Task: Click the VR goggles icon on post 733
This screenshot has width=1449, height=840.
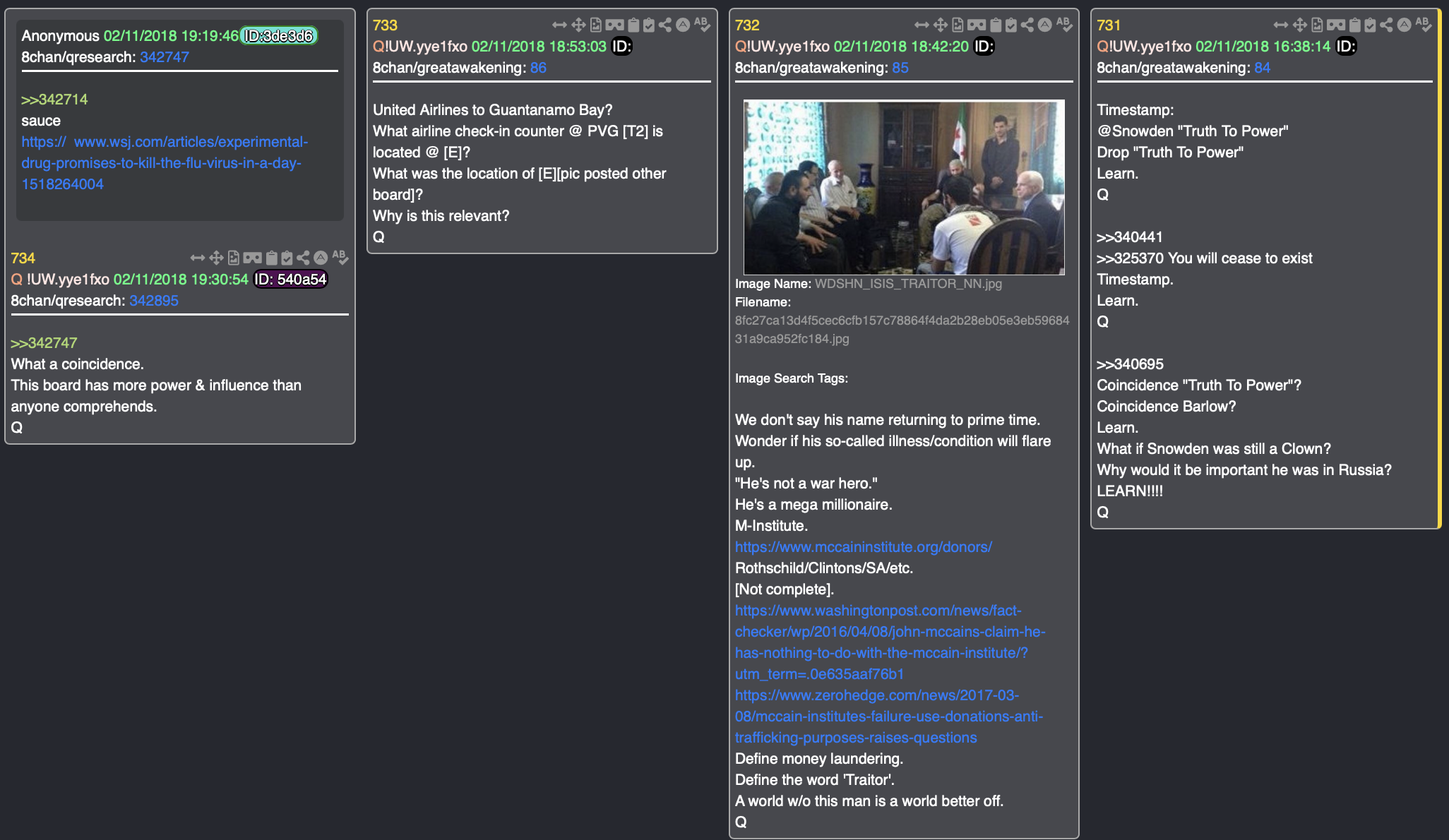Action: [614, 25]
